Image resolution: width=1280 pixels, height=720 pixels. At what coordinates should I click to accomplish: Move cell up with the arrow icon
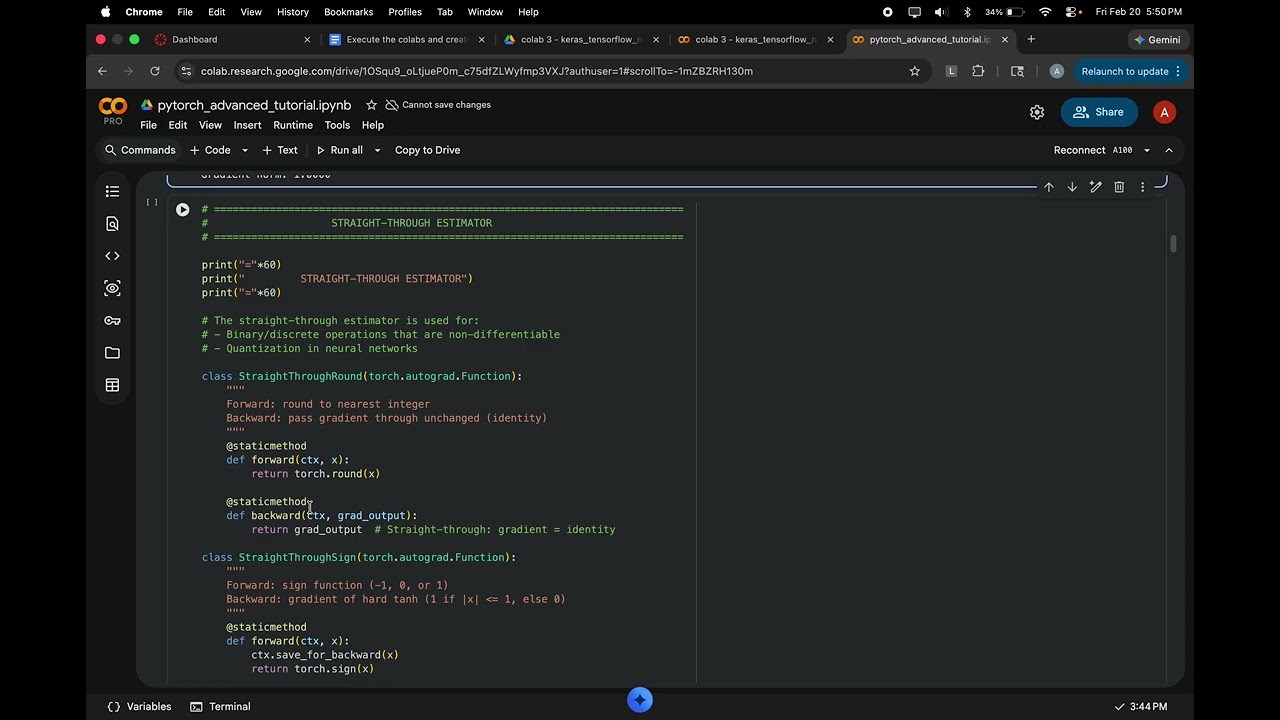(1048, 187)
